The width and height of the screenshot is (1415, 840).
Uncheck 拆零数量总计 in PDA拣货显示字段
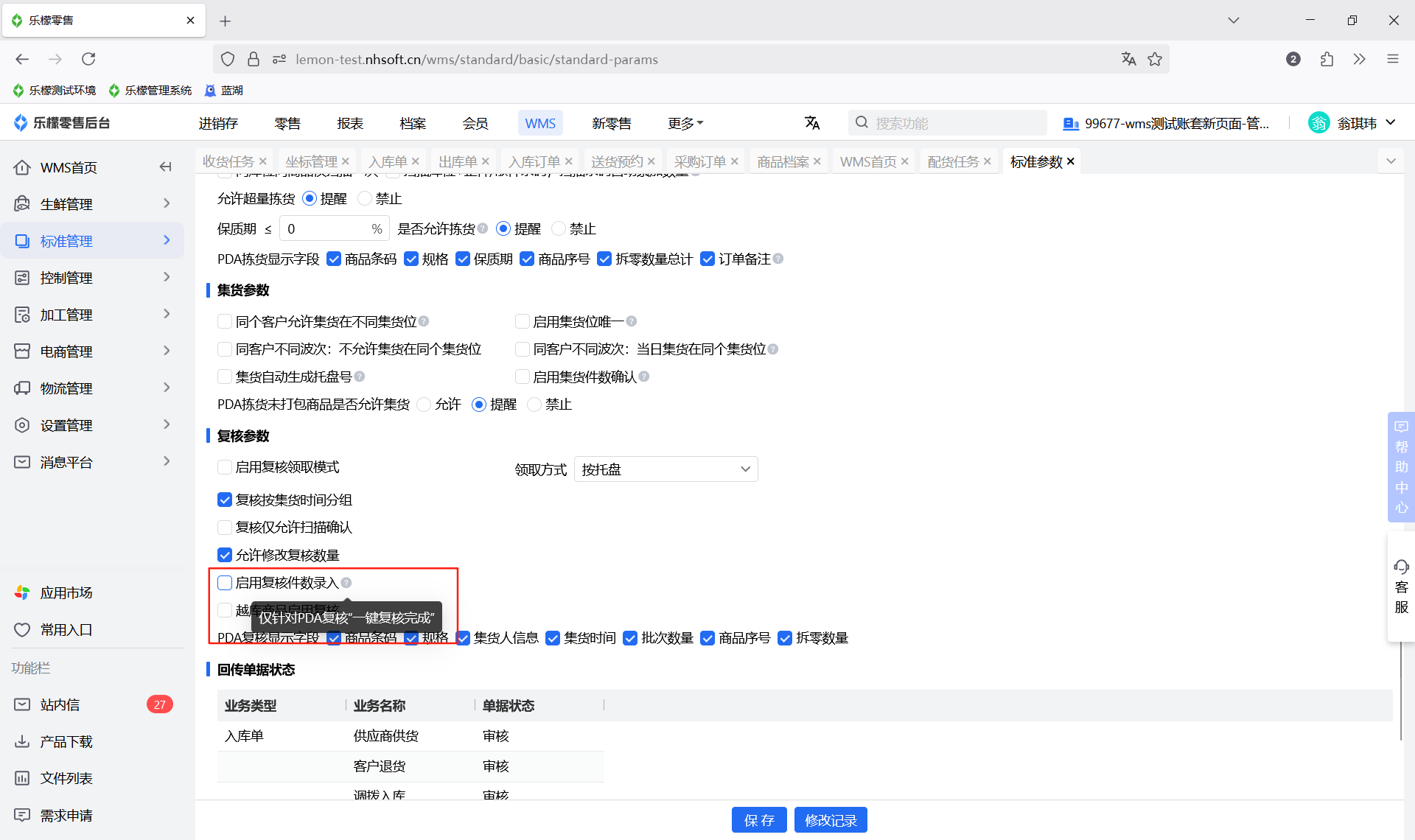604,259
